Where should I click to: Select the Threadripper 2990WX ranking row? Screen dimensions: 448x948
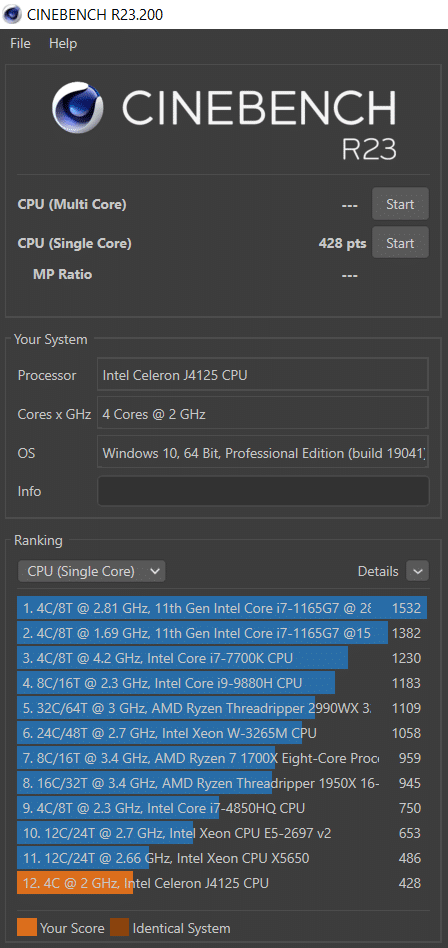222,708
